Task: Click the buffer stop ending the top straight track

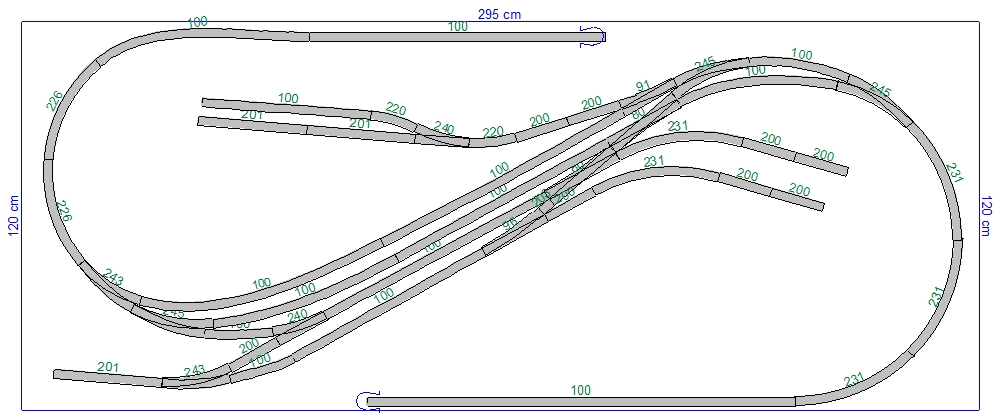Action: 595,37
